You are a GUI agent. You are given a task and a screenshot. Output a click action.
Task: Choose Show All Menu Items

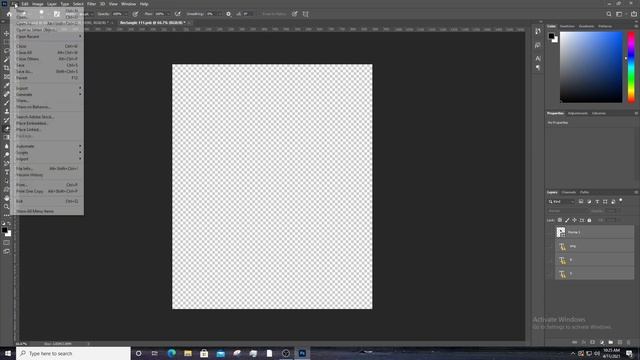point(47,211)
